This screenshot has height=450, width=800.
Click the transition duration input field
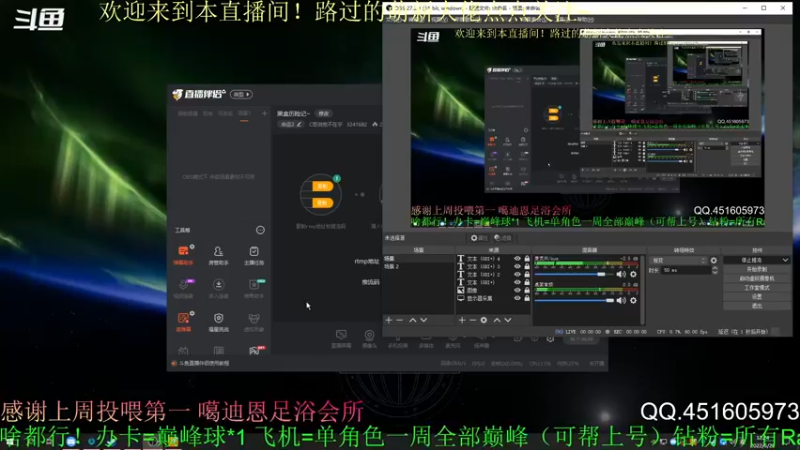686,270
